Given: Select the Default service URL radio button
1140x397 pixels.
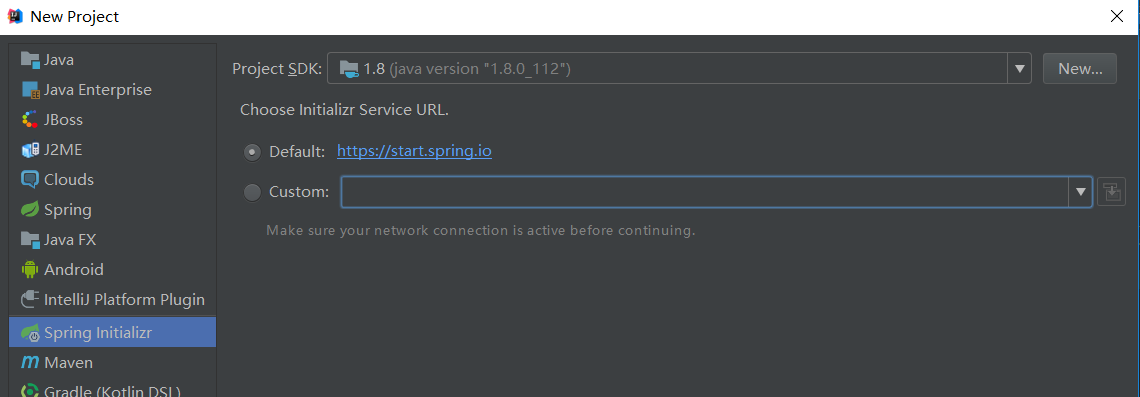Looking at the screenshot, I should 252,152.
